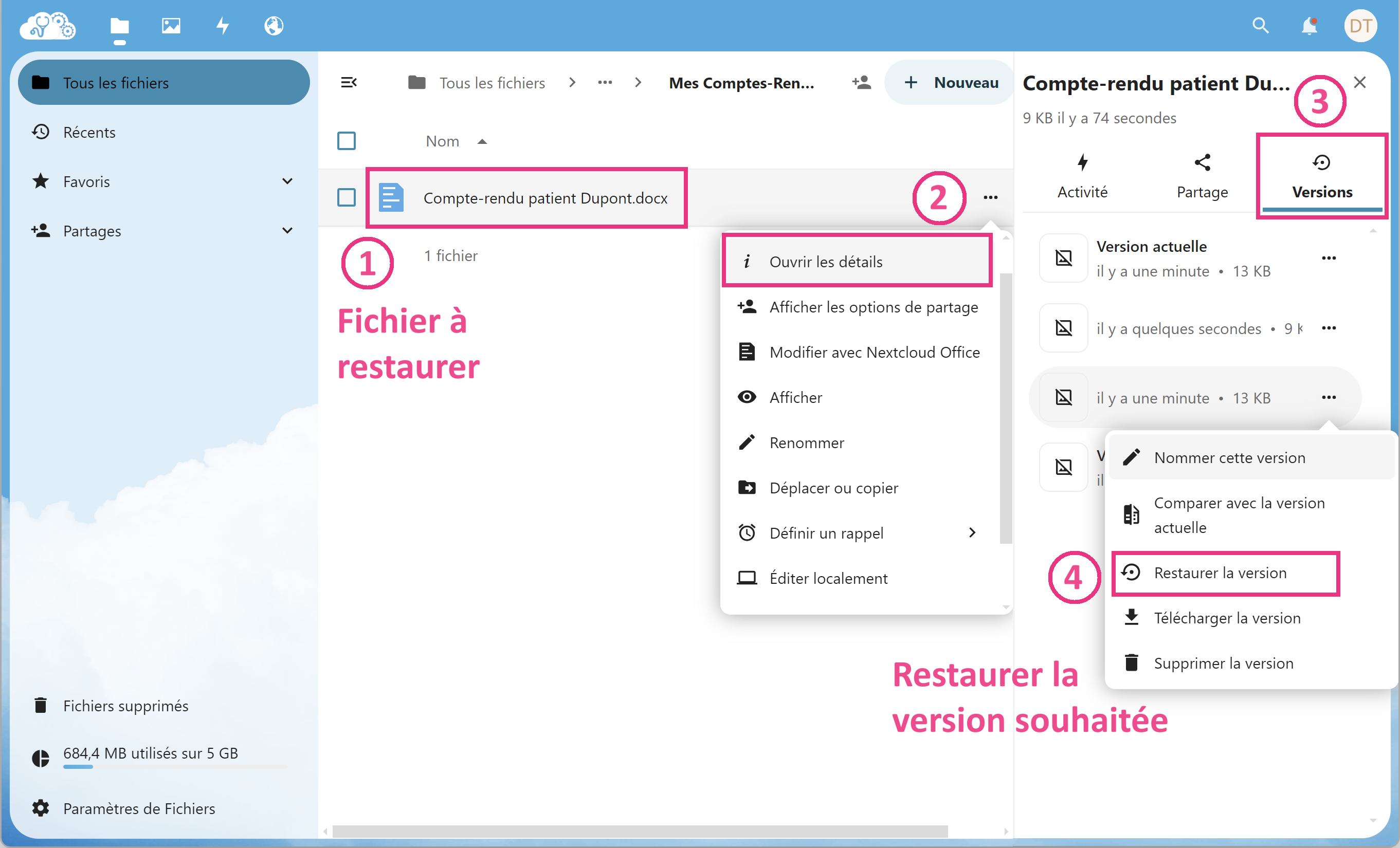This screenshot has height=848, width=1400.
Task: Switch to the Partage tab
Action: click(x=1202, y=177)
